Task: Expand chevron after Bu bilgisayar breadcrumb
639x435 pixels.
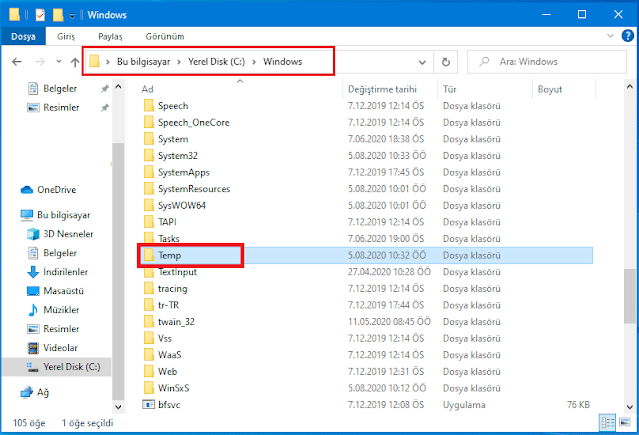Action: [x=179, y=62]
